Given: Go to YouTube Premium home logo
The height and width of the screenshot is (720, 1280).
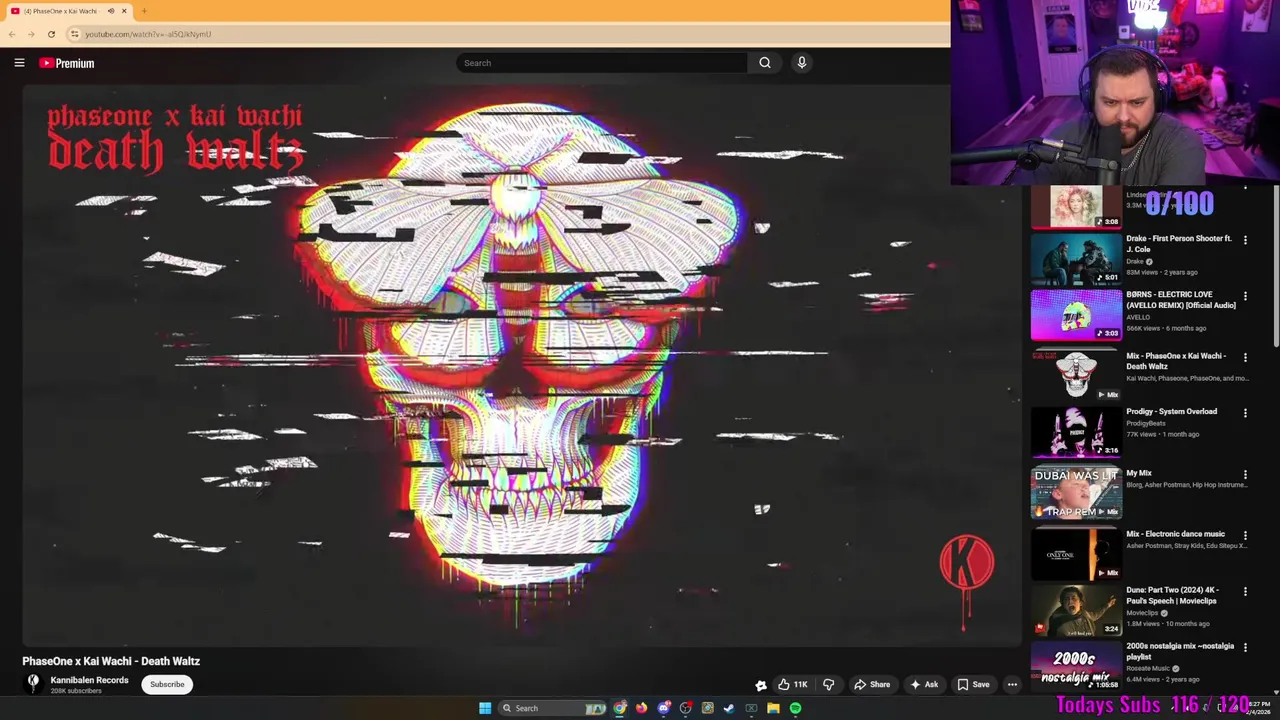Looking at the screenshot, I should [x=67, y=63].
